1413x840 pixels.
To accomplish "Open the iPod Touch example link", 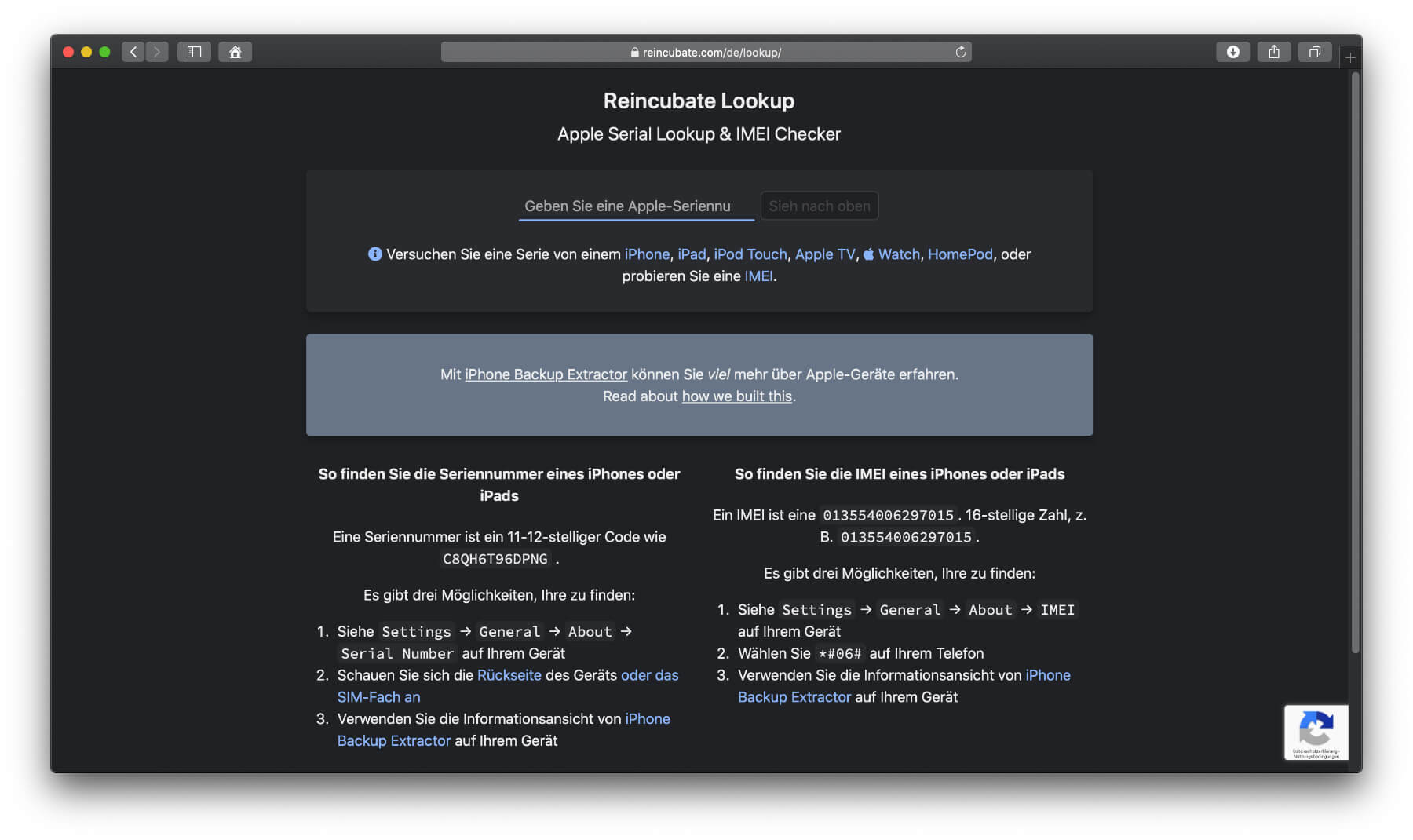I will pyautogui.click(x=750, y=254).
